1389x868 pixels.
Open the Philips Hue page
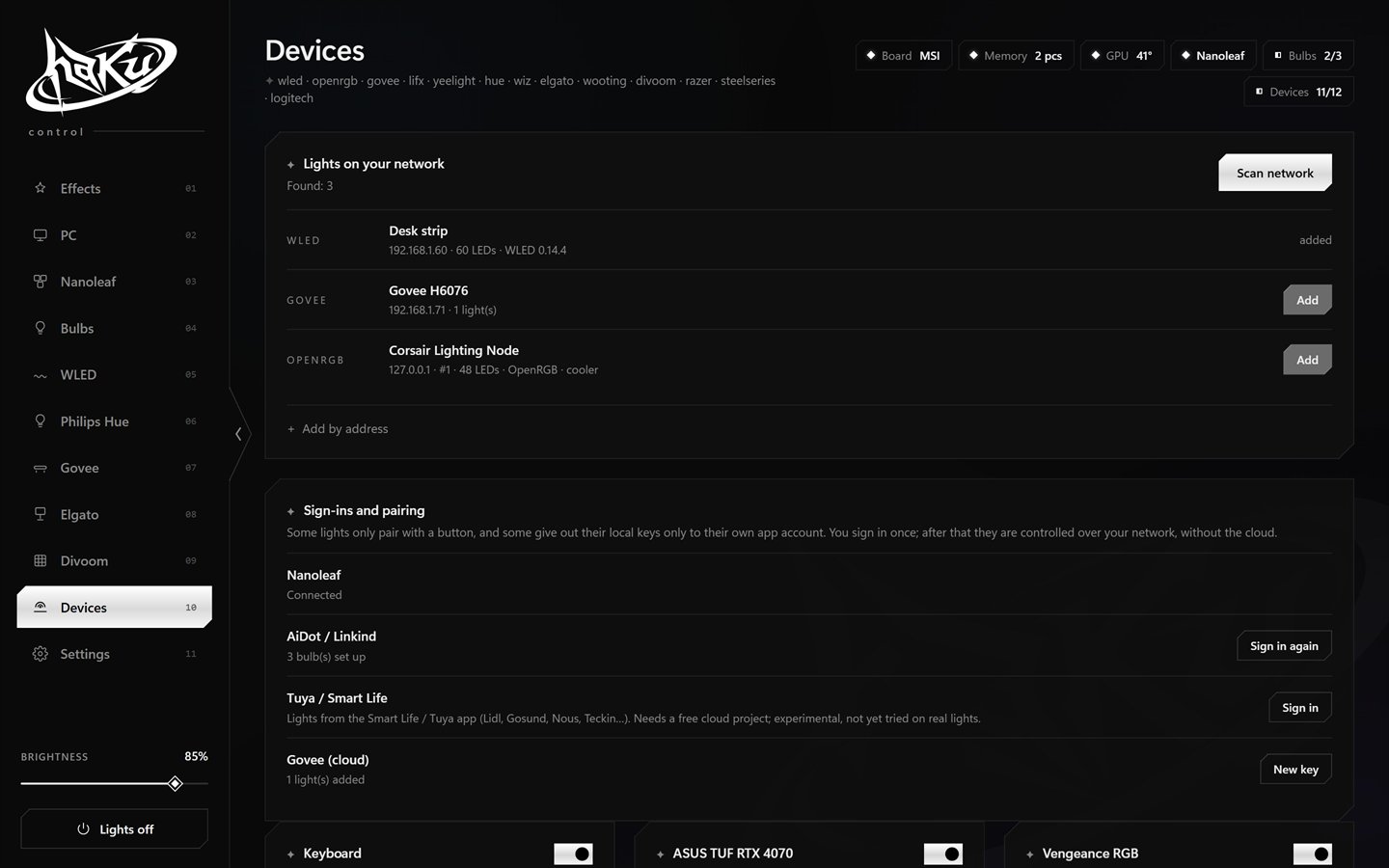click(x=114, y=421)
